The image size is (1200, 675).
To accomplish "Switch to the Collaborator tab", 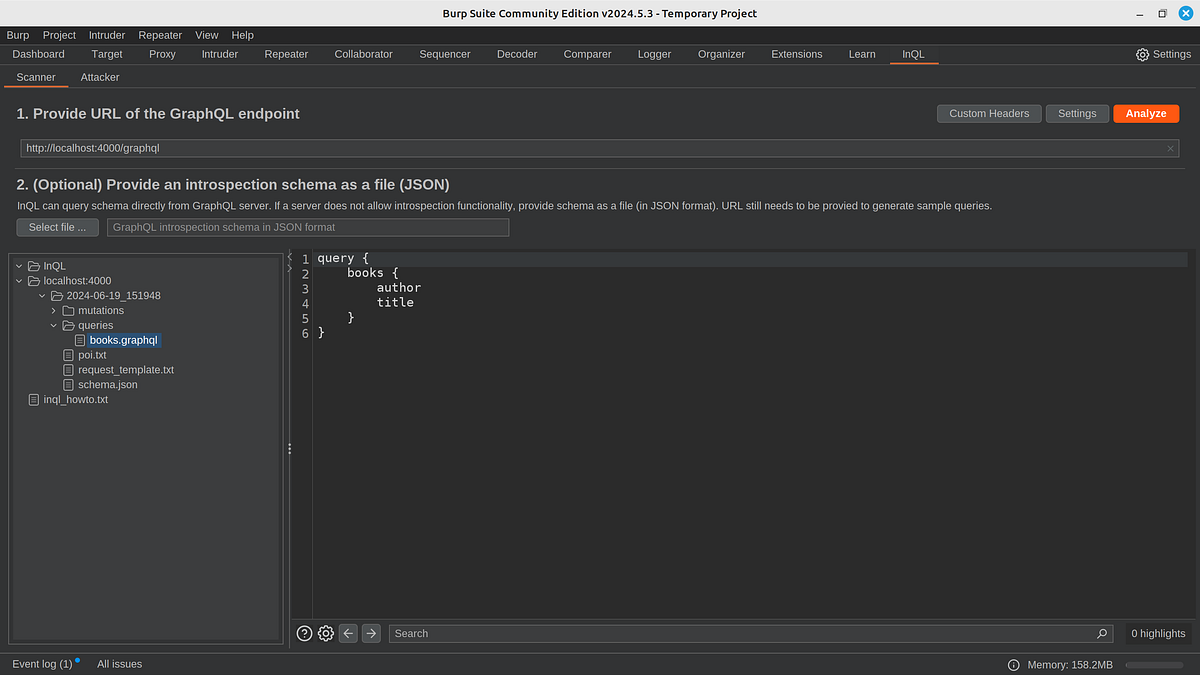I will coord(363,54).
